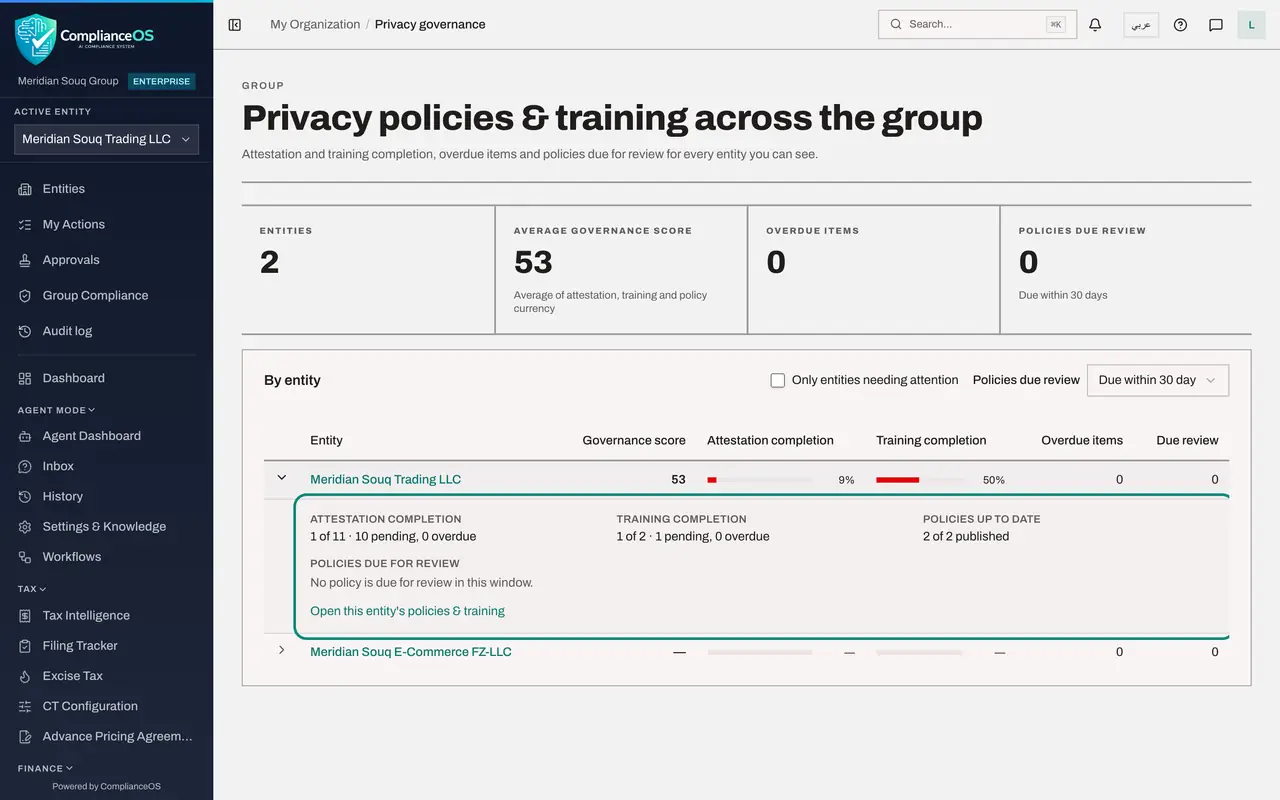The height and width of the screenshot is (800, 1280).
Task: Expand the Meridian Souq E-Commerce FZ-LLC row
Action: coord(281,651)
